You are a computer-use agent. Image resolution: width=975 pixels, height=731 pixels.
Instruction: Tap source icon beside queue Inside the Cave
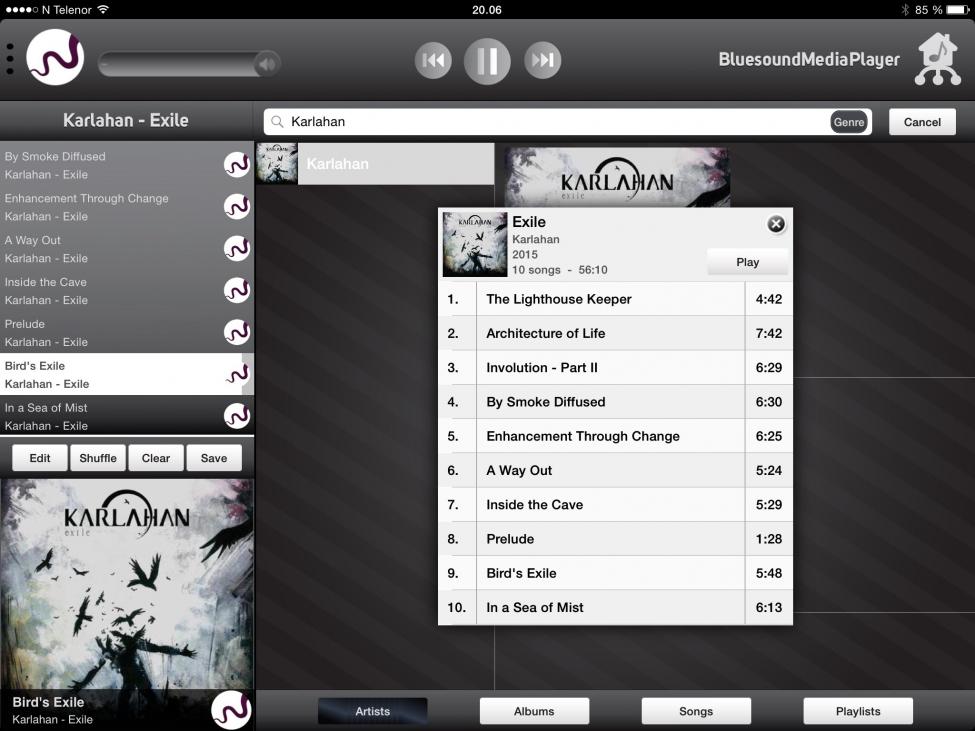tap(237, 290)
